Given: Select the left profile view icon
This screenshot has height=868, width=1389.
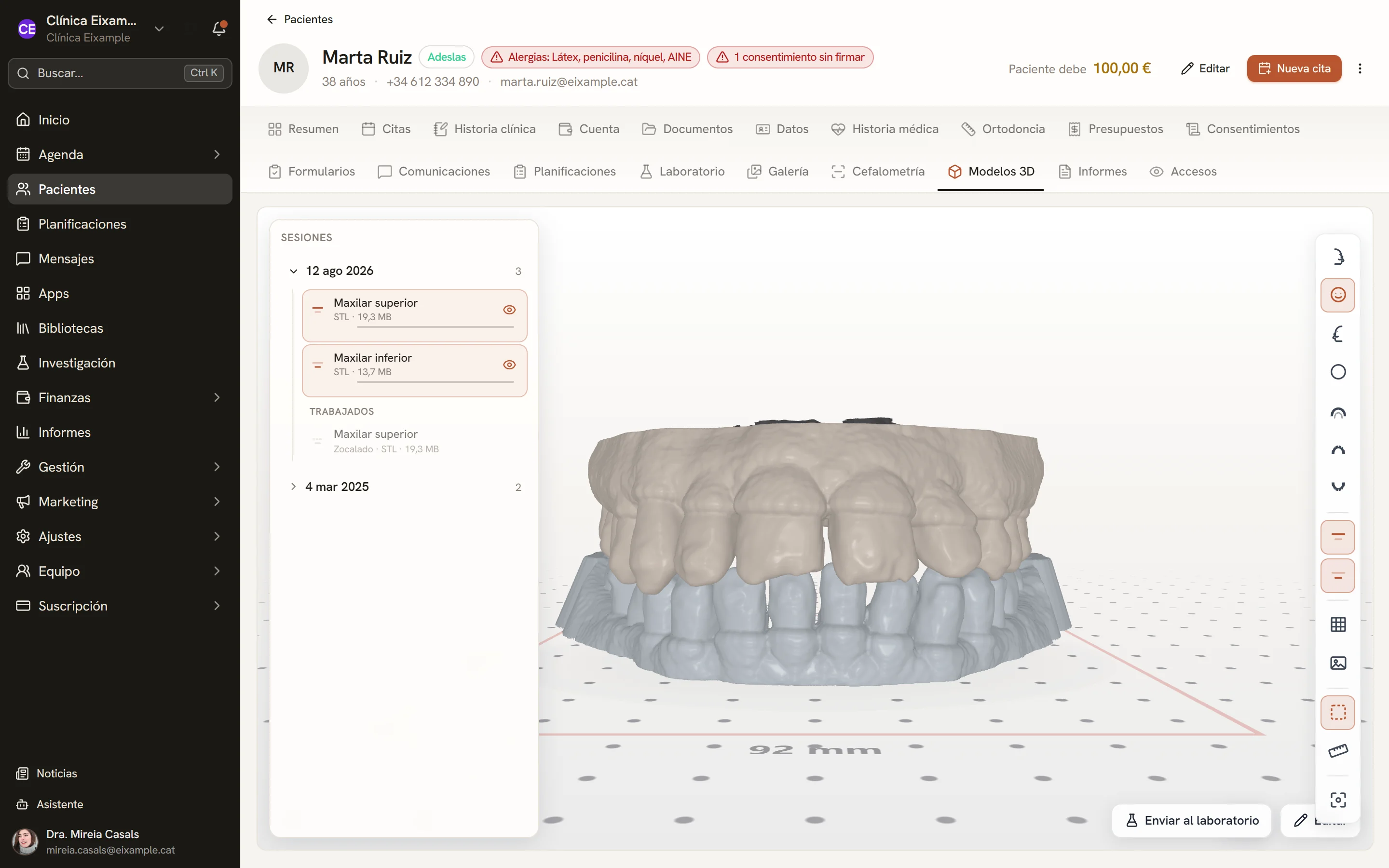Looking at the screenshot, I should tap(1337, 334).
